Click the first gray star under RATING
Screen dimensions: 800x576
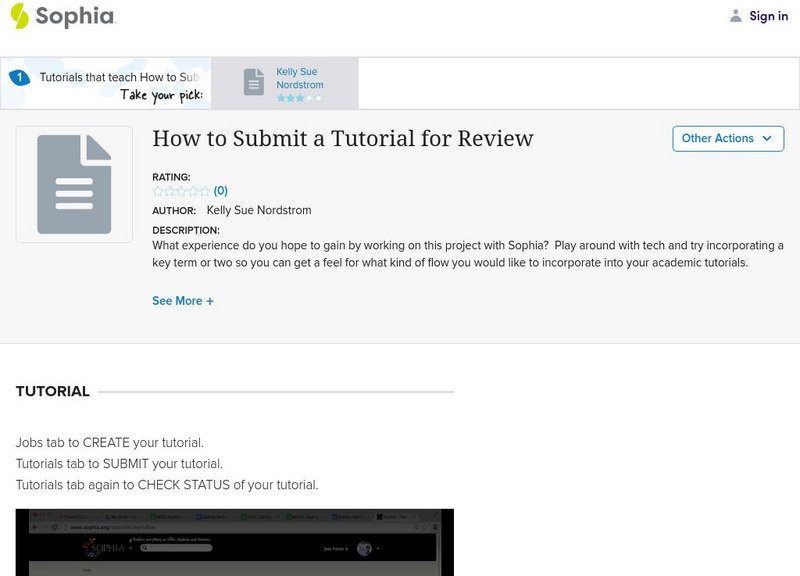[x=156, y=190]
